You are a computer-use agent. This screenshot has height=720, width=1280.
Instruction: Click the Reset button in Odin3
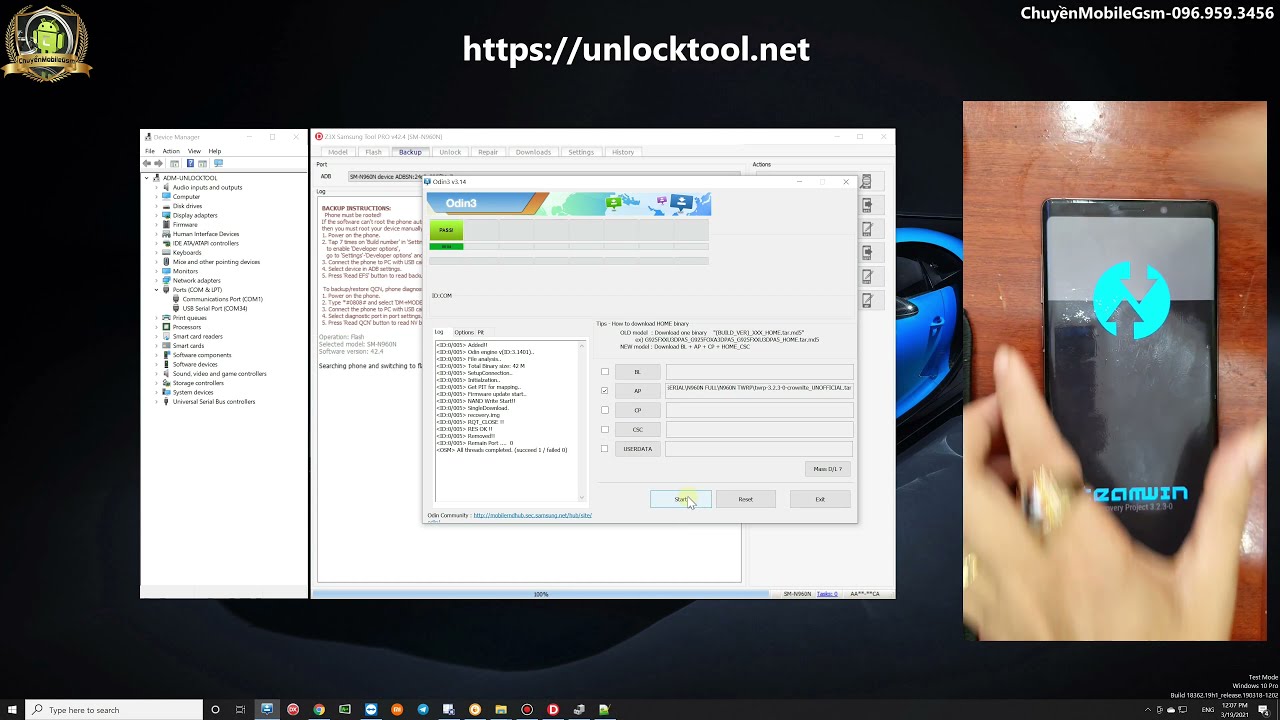pos(745,499)
